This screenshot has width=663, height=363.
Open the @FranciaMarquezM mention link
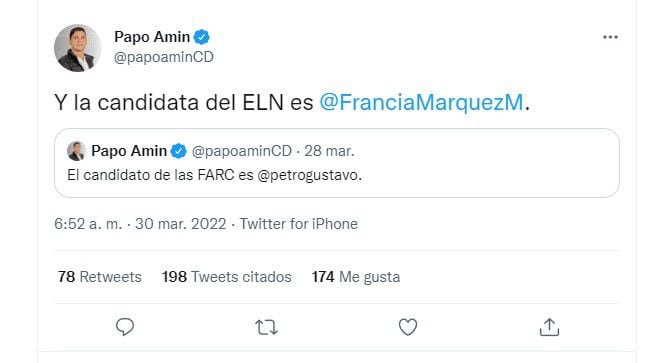(x=422, y=102)
